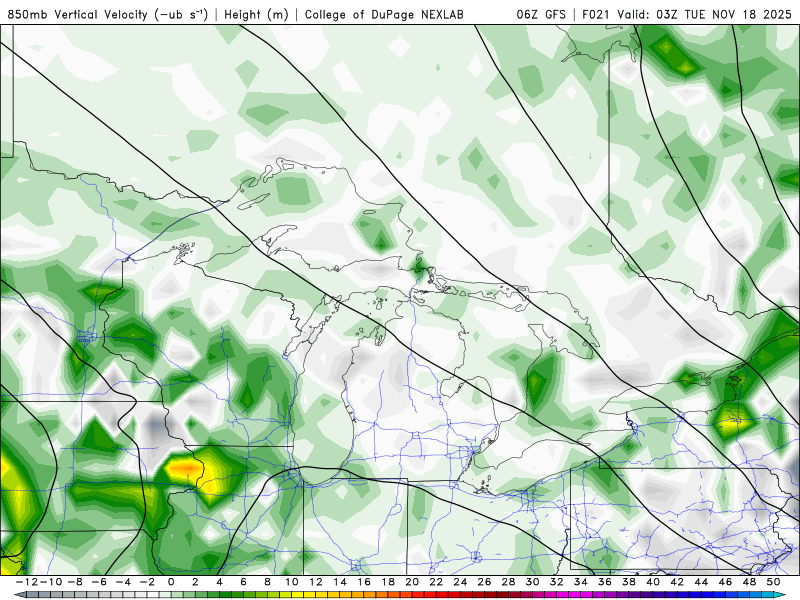
Task: Click the blue color bar swatch below '46'
Action: click(x=732, y=595)
